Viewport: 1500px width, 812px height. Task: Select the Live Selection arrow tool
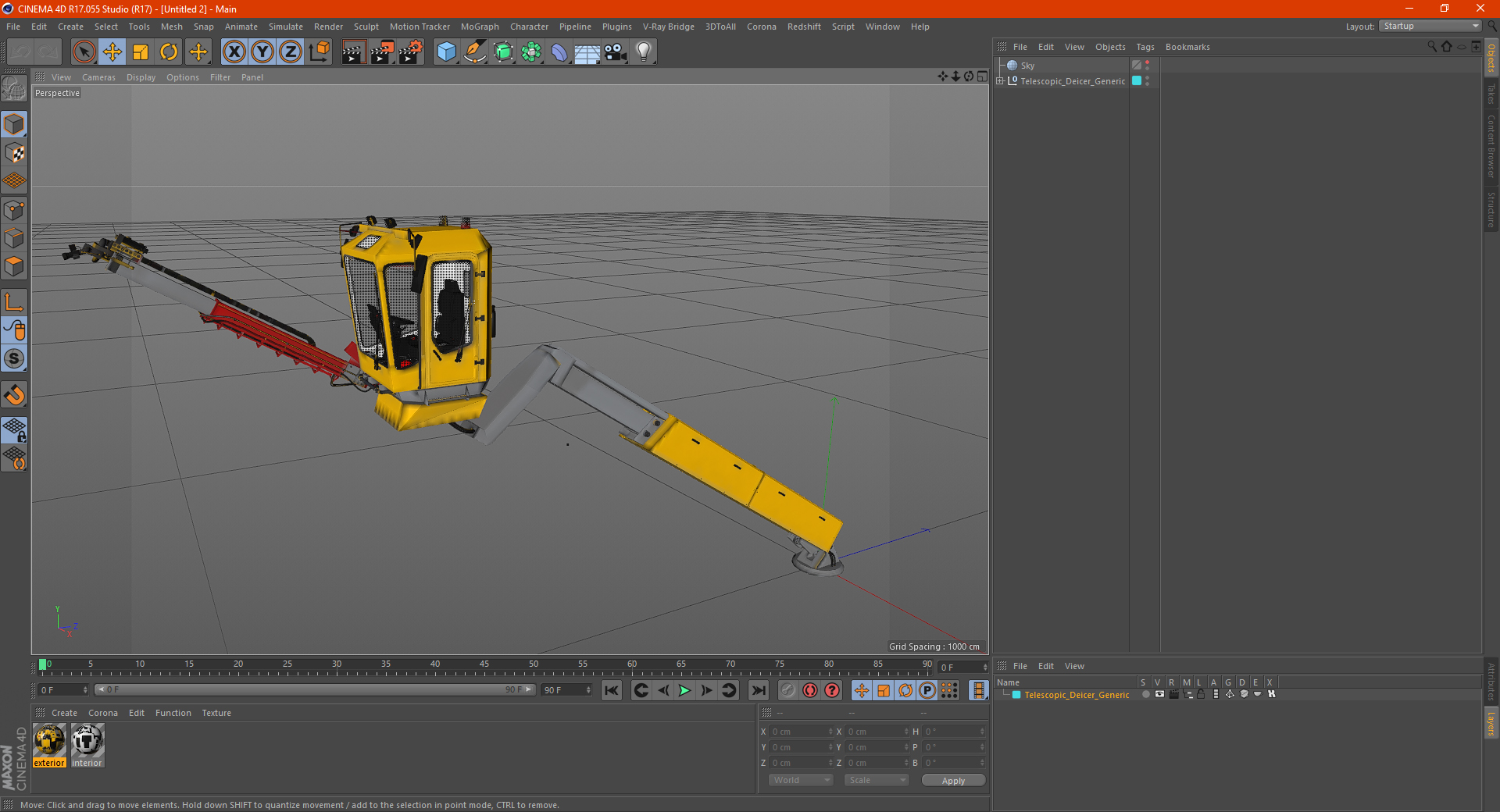tap(84, 52)
